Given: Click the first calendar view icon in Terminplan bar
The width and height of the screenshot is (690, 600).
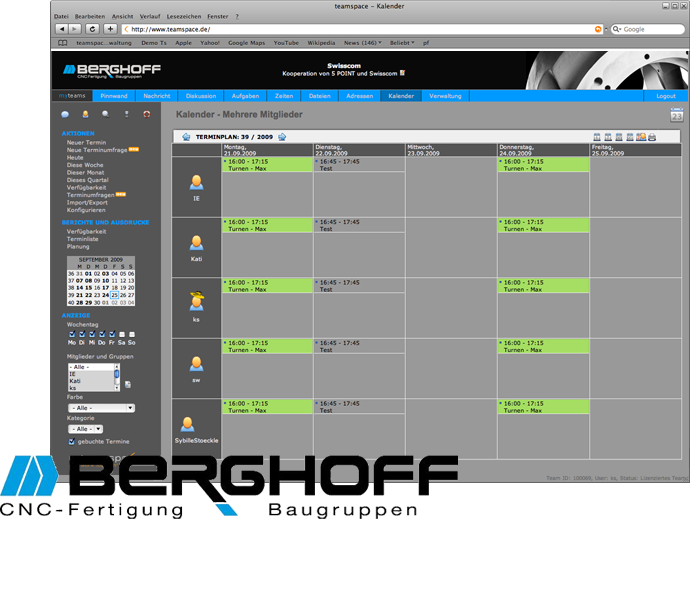Looking at the screenshot, I should click(597, 137).
